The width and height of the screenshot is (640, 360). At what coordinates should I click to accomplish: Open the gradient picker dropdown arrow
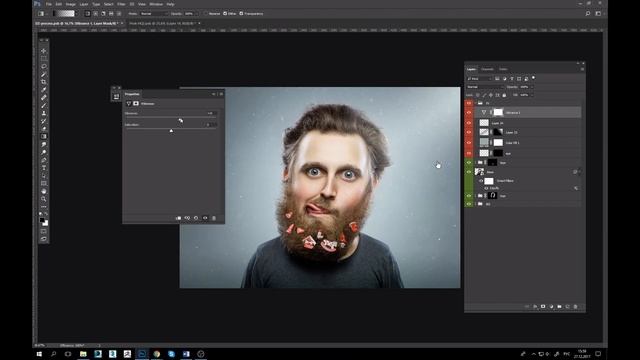77,13
